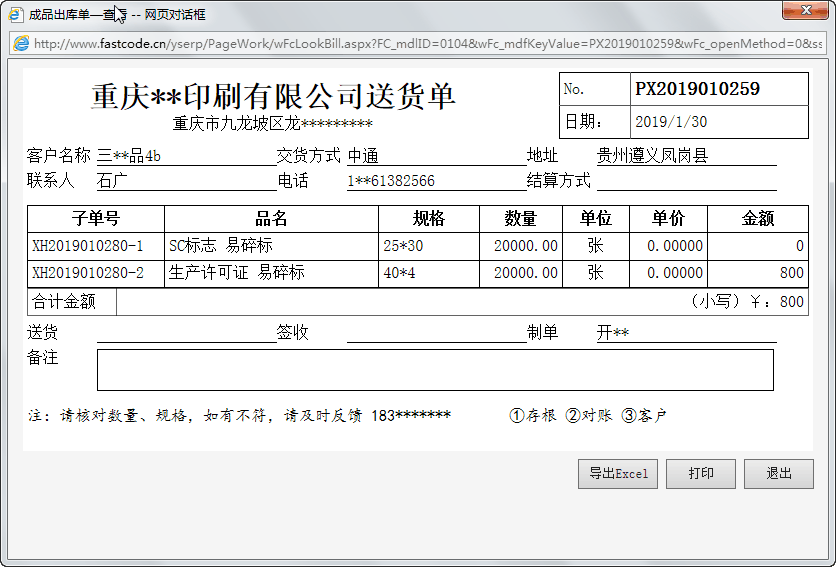
Task: Click the ②对账 copy label
Action: point(589,416)
